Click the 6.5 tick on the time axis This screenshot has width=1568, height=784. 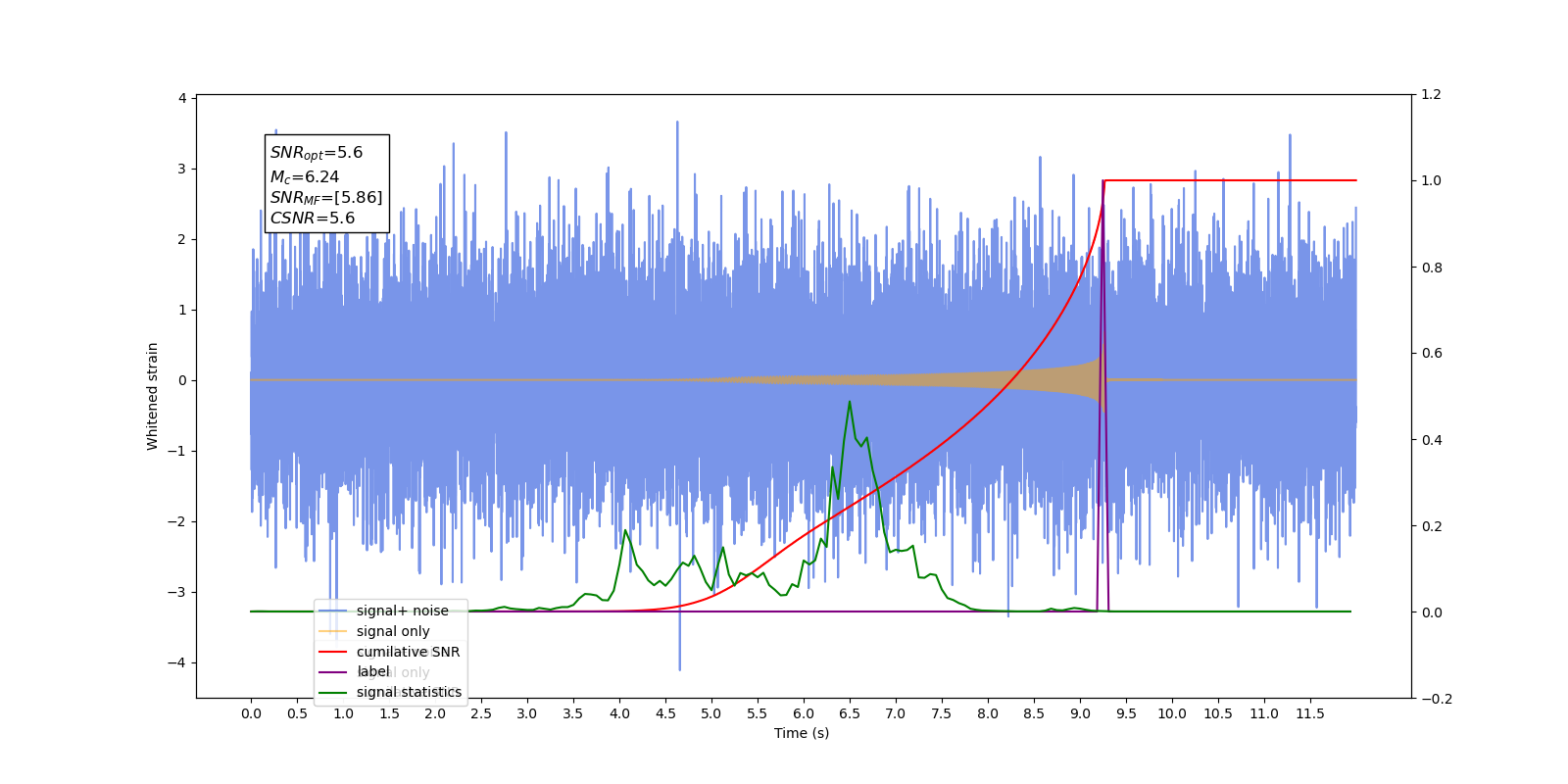click(x=850, y=713)
